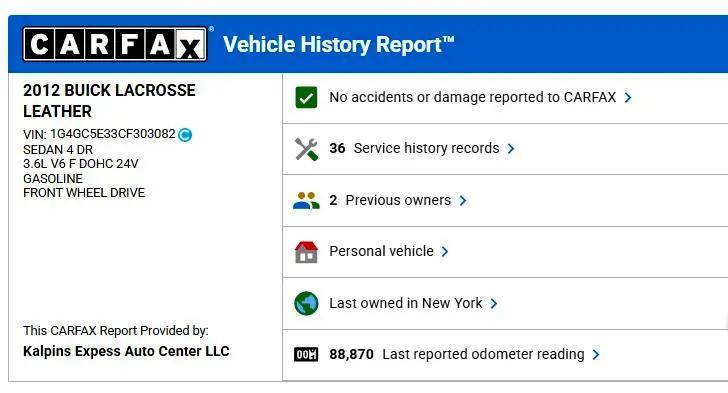Open 2 Previous owners details

click(390, 200)
